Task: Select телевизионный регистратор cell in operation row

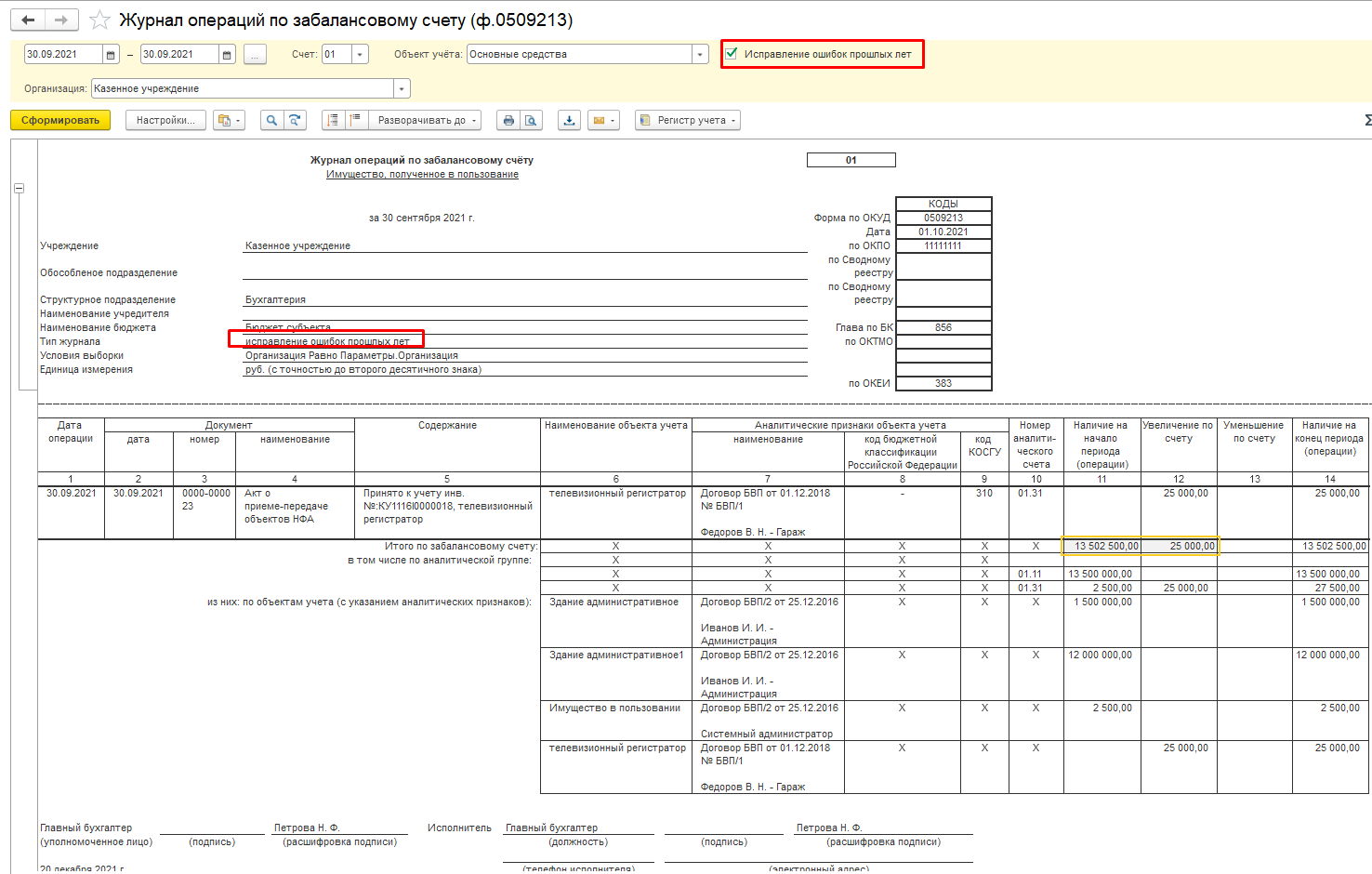Action: [x=616, y=512]
